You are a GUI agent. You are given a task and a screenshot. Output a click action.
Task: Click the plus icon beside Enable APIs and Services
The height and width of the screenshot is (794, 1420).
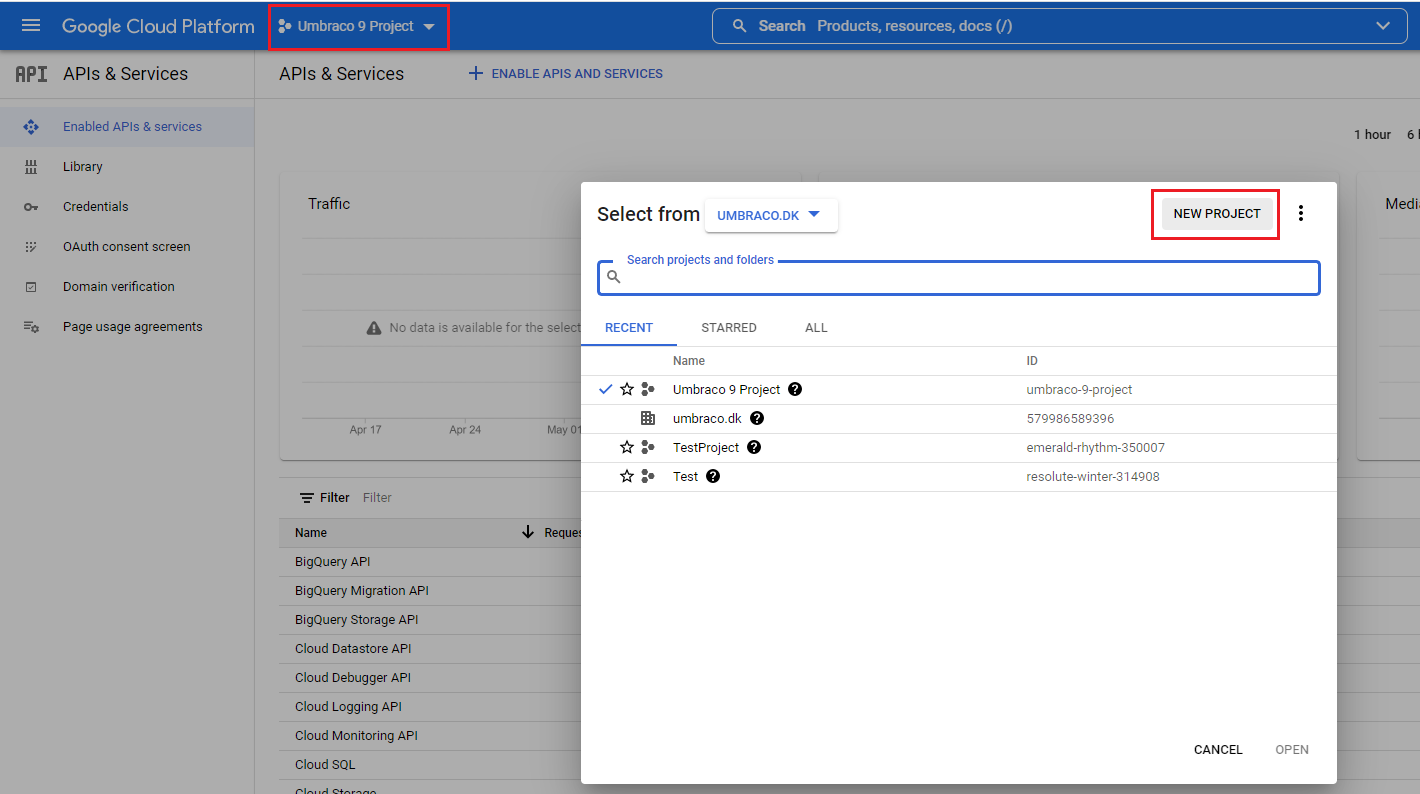[476, 73]
